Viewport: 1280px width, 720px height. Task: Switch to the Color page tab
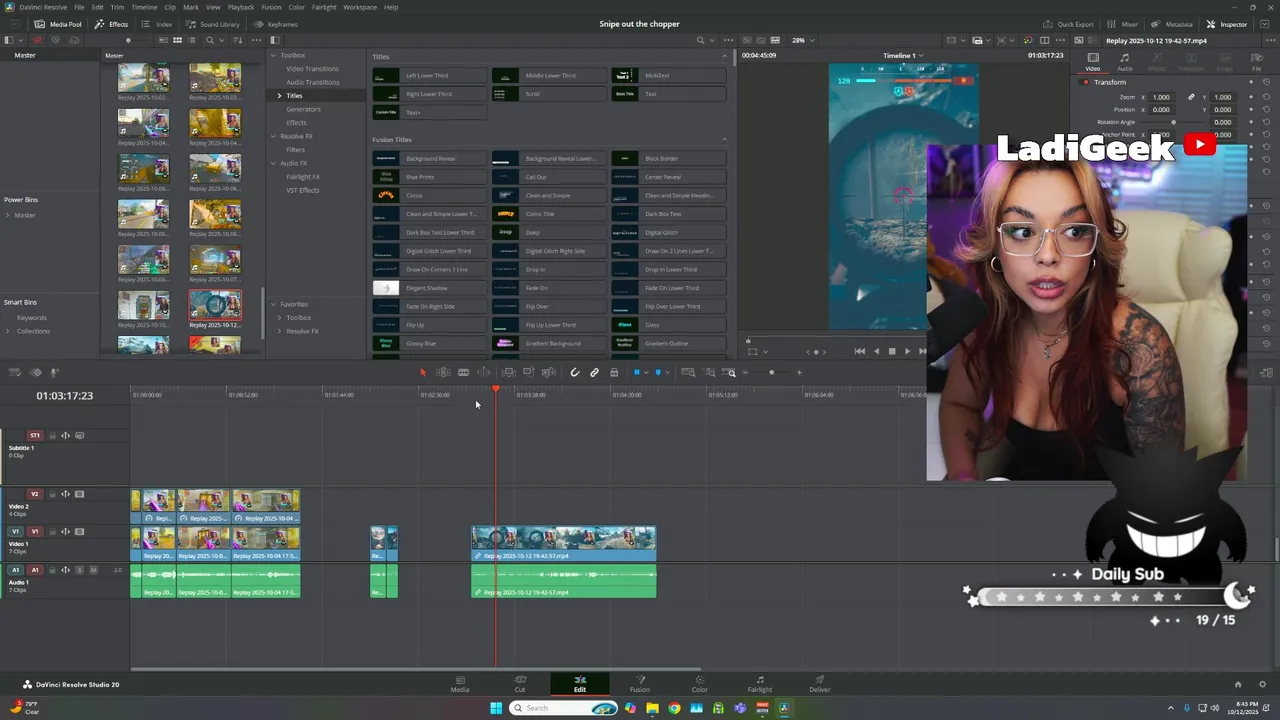(700, 684)
